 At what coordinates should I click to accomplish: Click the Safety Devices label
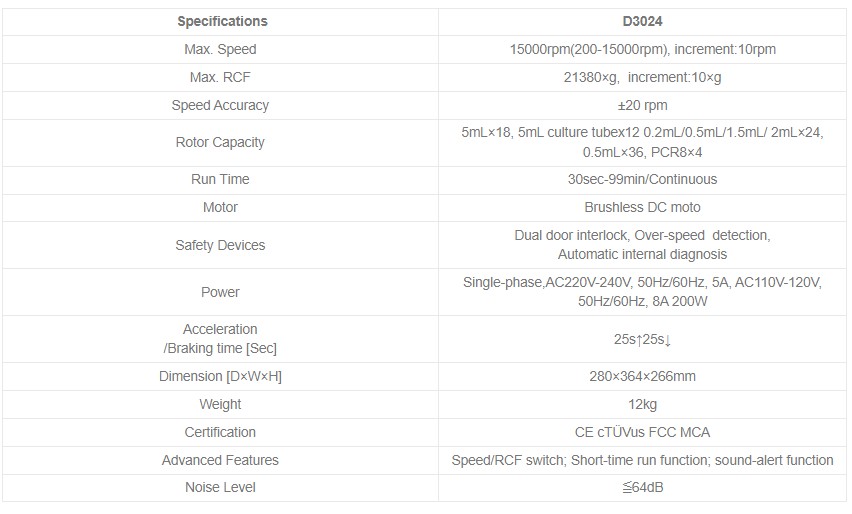tap(220, 245)
